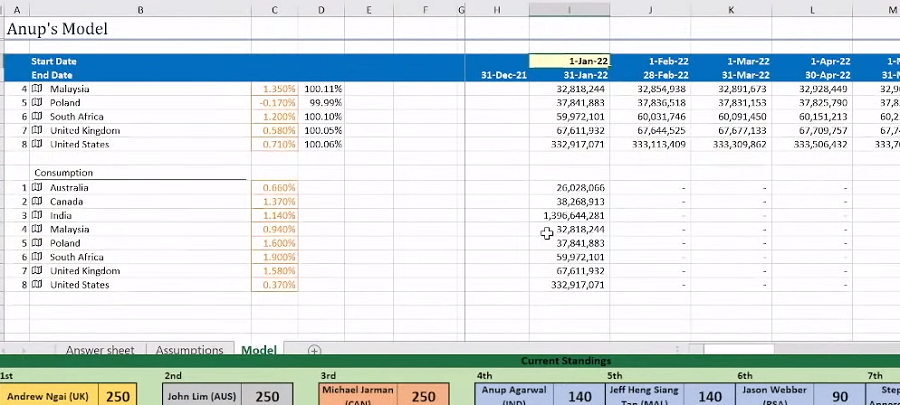Click South Africa's map icon under Consumption

37,258
